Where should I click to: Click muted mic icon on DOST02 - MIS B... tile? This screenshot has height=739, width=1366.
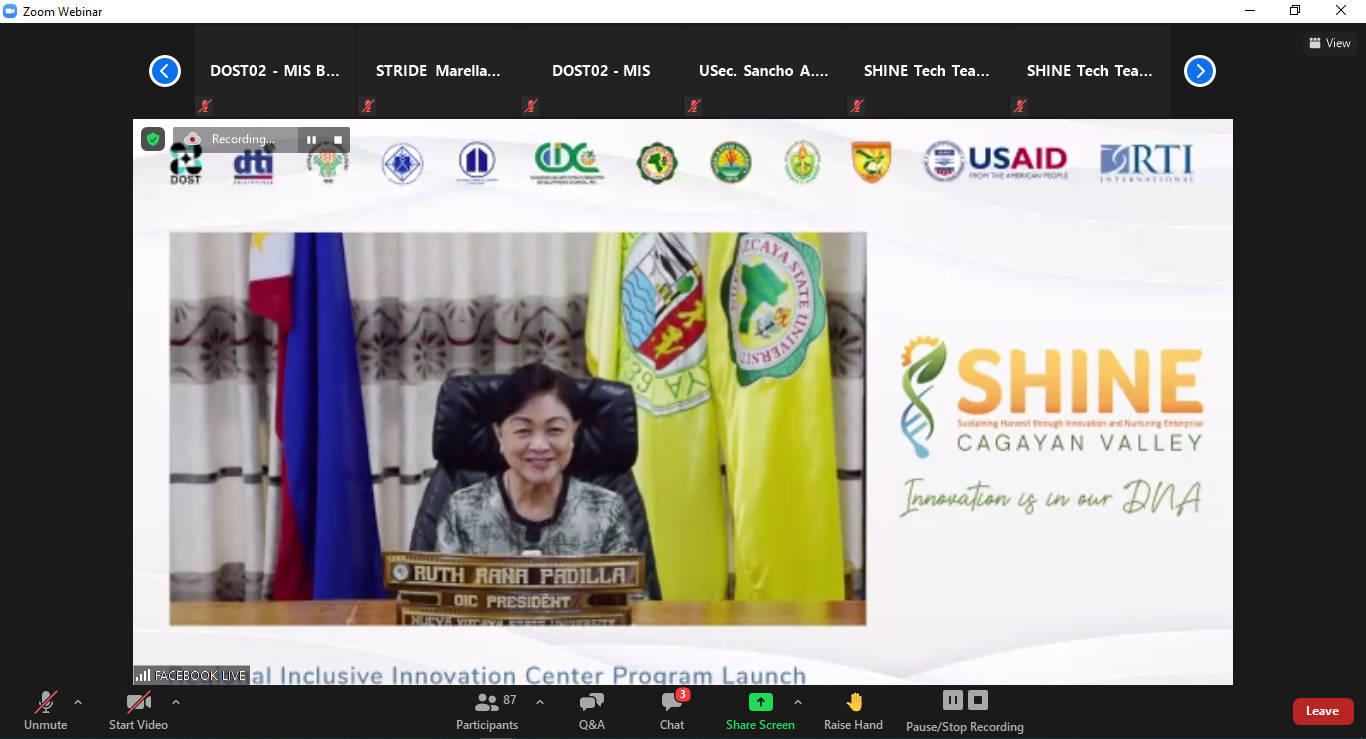coord(205,106)
